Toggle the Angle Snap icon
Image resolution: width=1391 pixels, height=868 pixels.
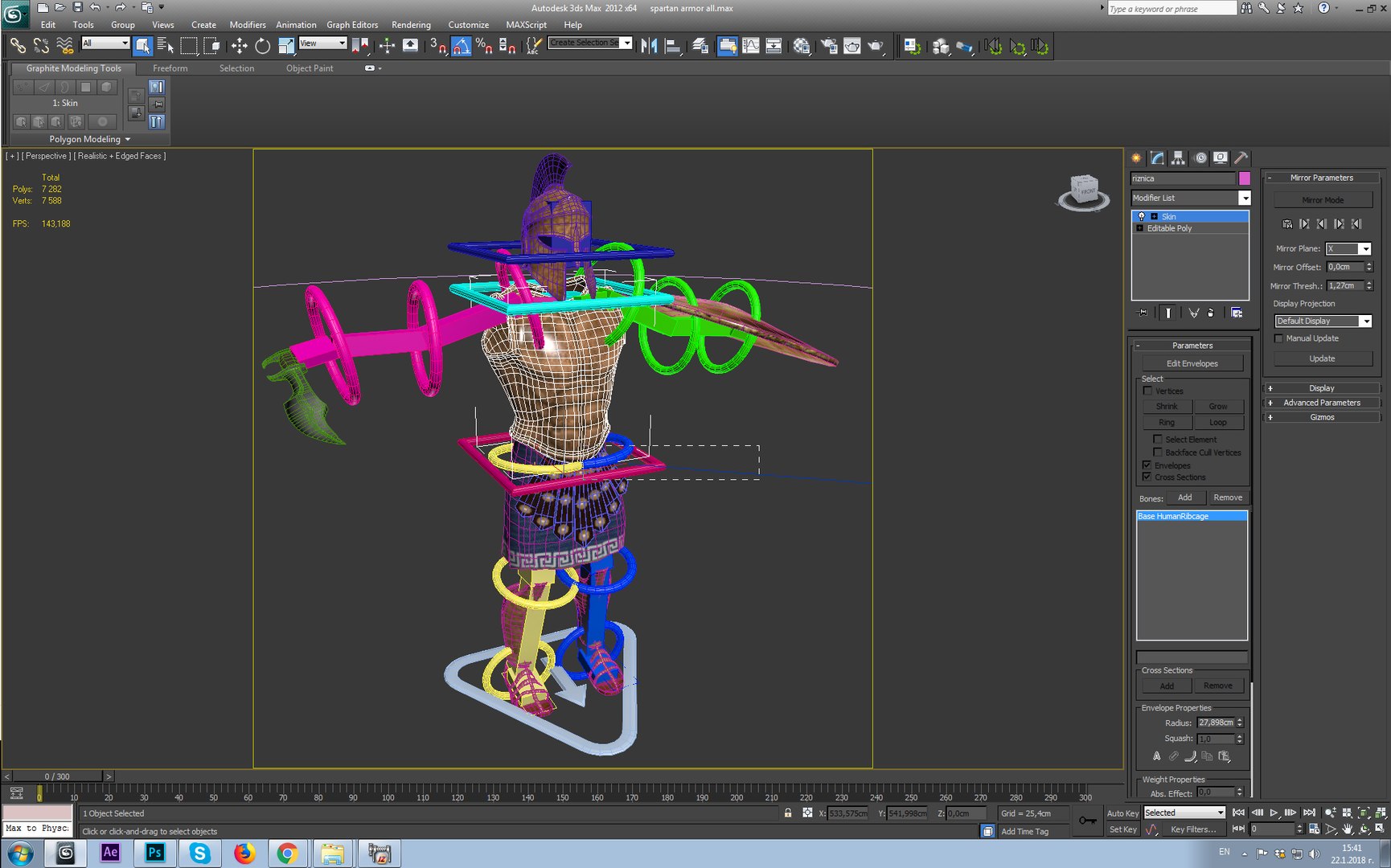click(x=461, y=46)
